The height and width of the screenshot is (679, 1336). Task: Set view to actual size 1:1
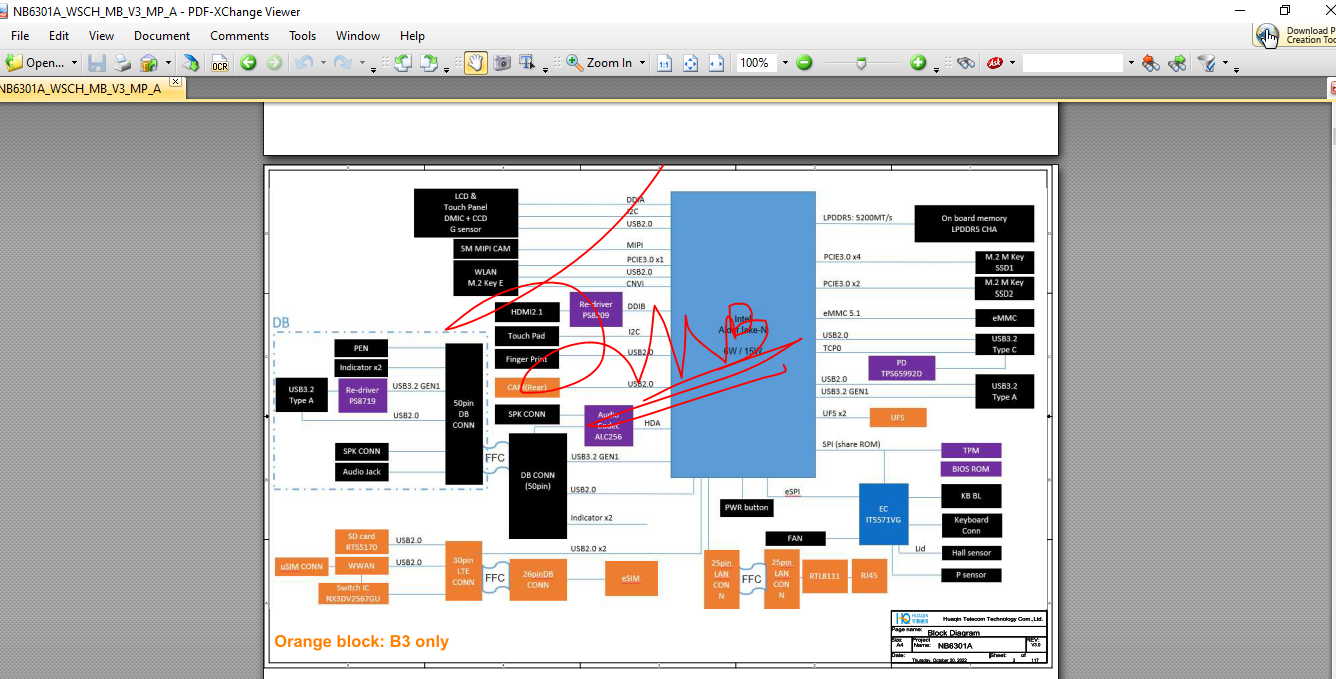click(x=664, y=62)
